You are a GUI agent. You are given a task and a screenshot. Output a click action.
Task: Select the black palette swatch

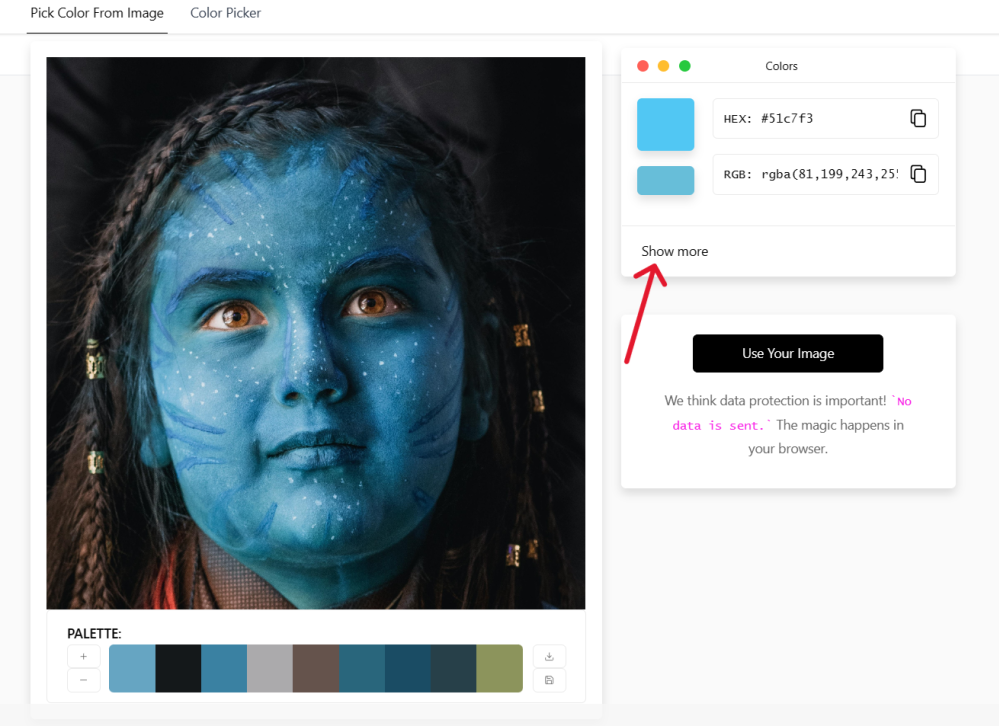point(178,668)
